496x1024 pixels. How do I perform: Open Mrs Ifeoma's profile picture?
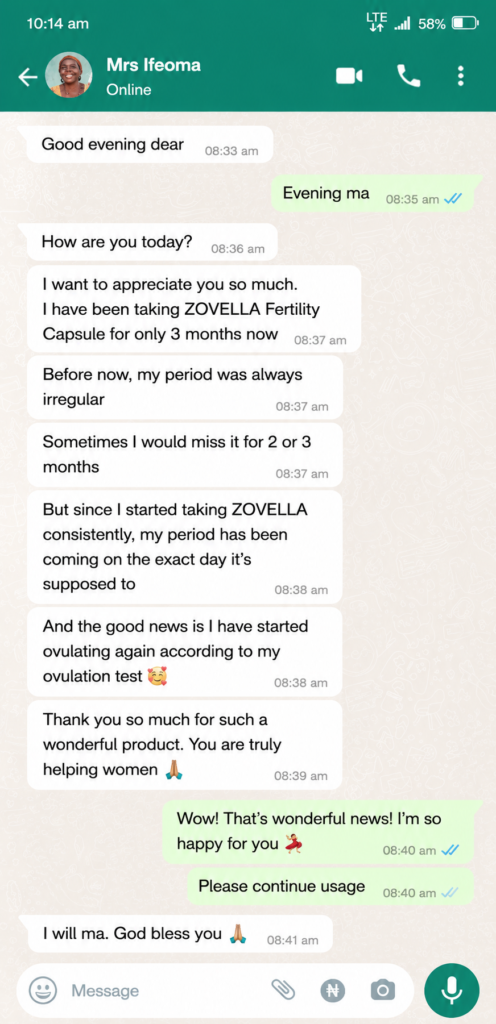68,76
